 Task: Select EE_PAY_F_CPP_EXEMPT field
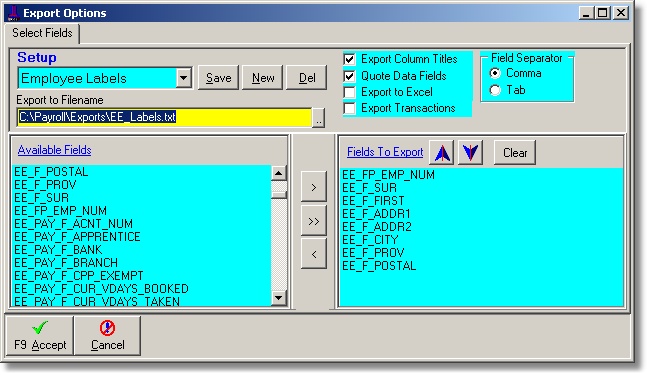click(x=142, y=276)
